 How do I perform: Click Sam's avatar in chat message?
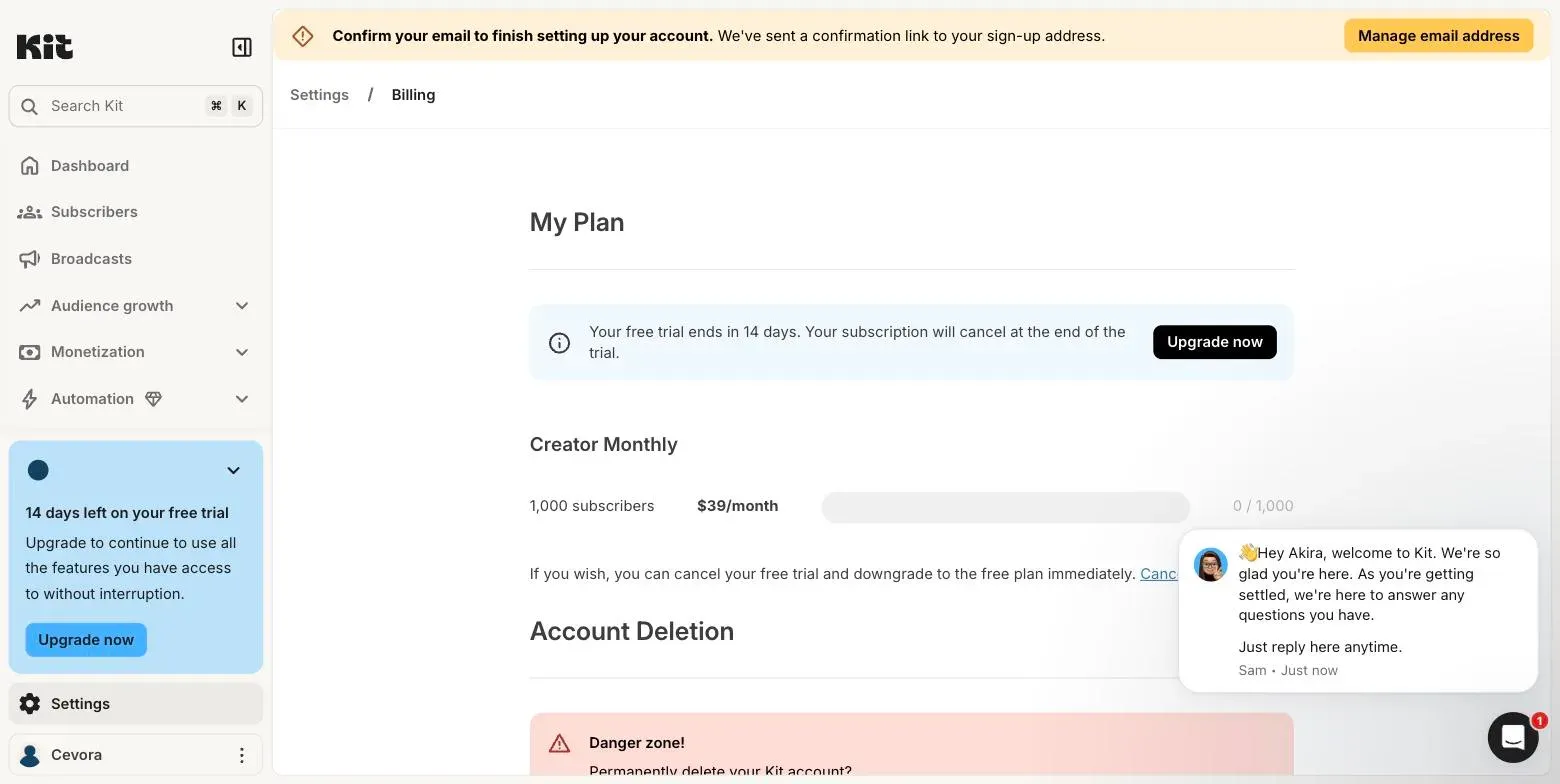point(1210,565)
